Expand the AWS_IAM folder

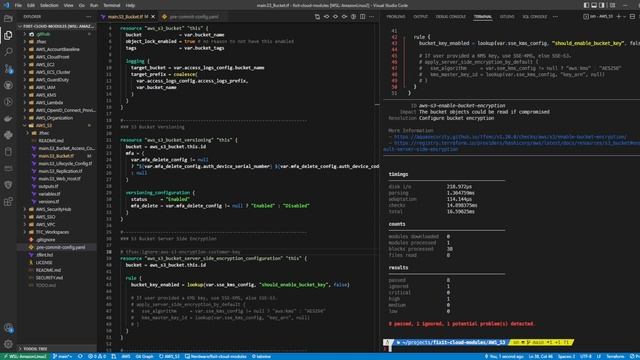(45, 87)
